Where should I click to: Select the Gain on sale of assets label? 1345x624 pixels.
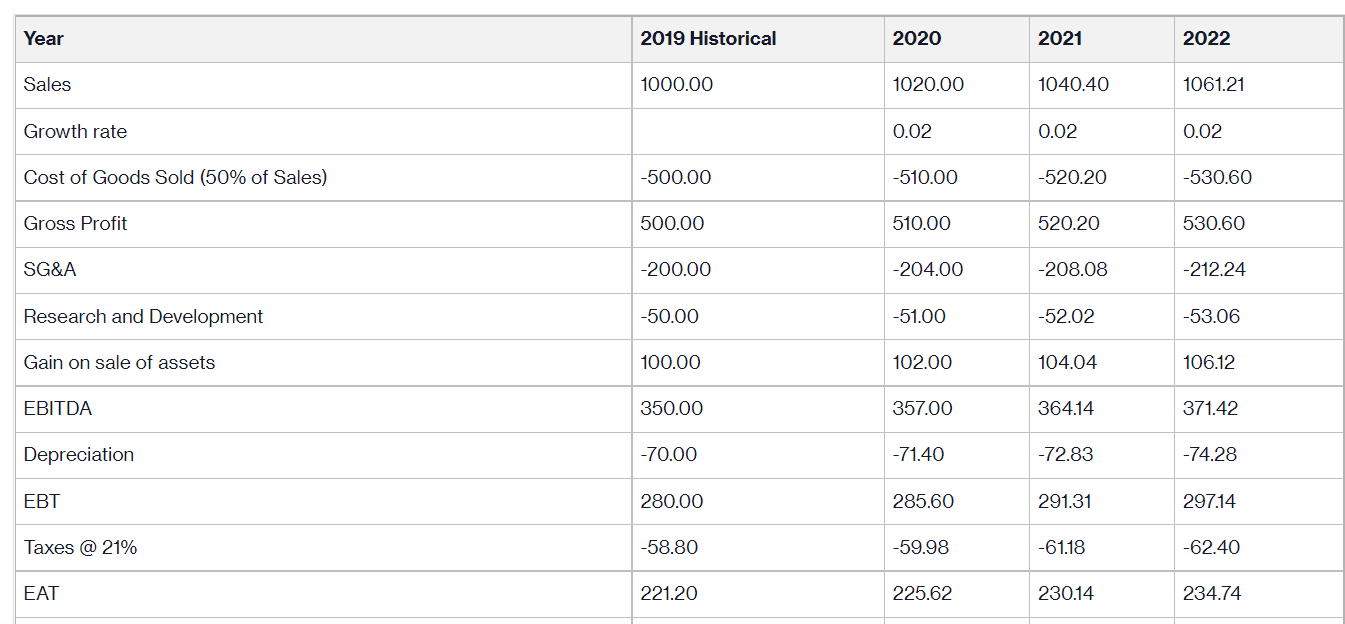click(x=119, y=362)
